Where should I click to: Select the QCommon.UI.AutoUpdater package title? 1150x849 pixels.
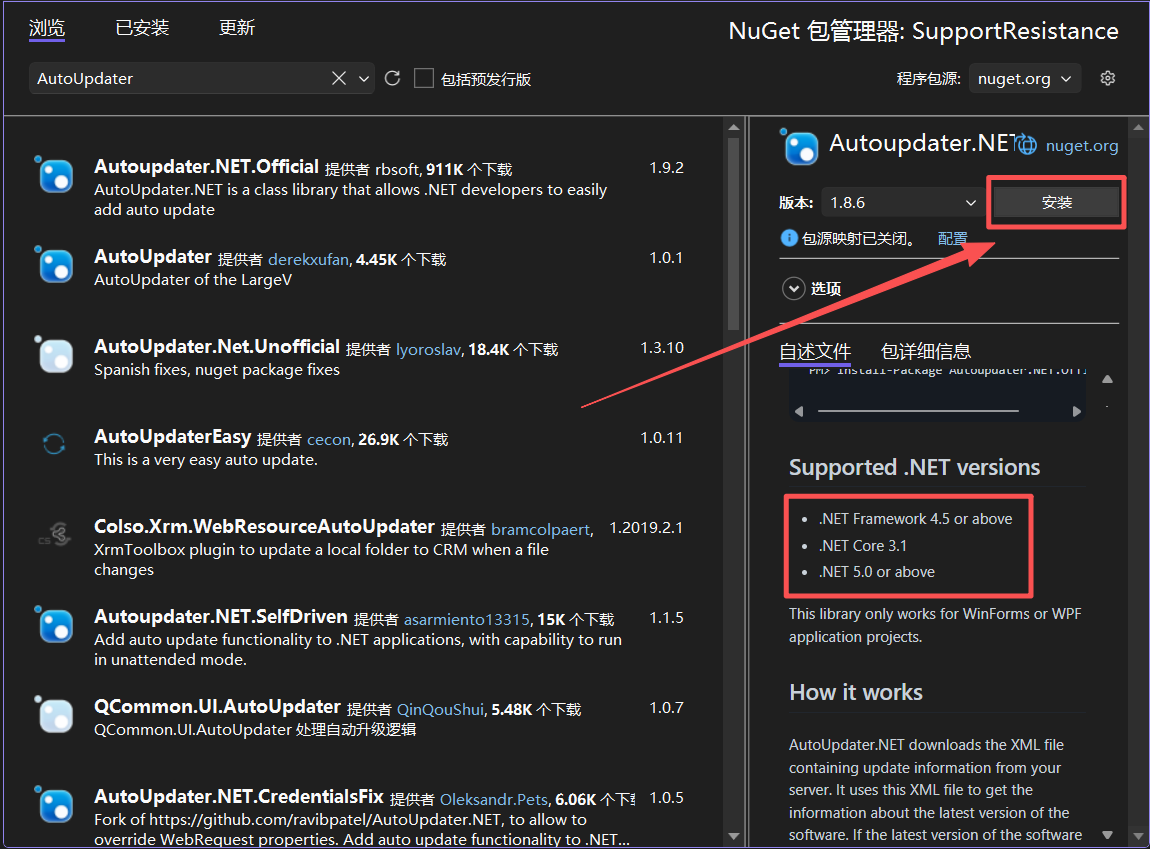click(x=217, y=707)
